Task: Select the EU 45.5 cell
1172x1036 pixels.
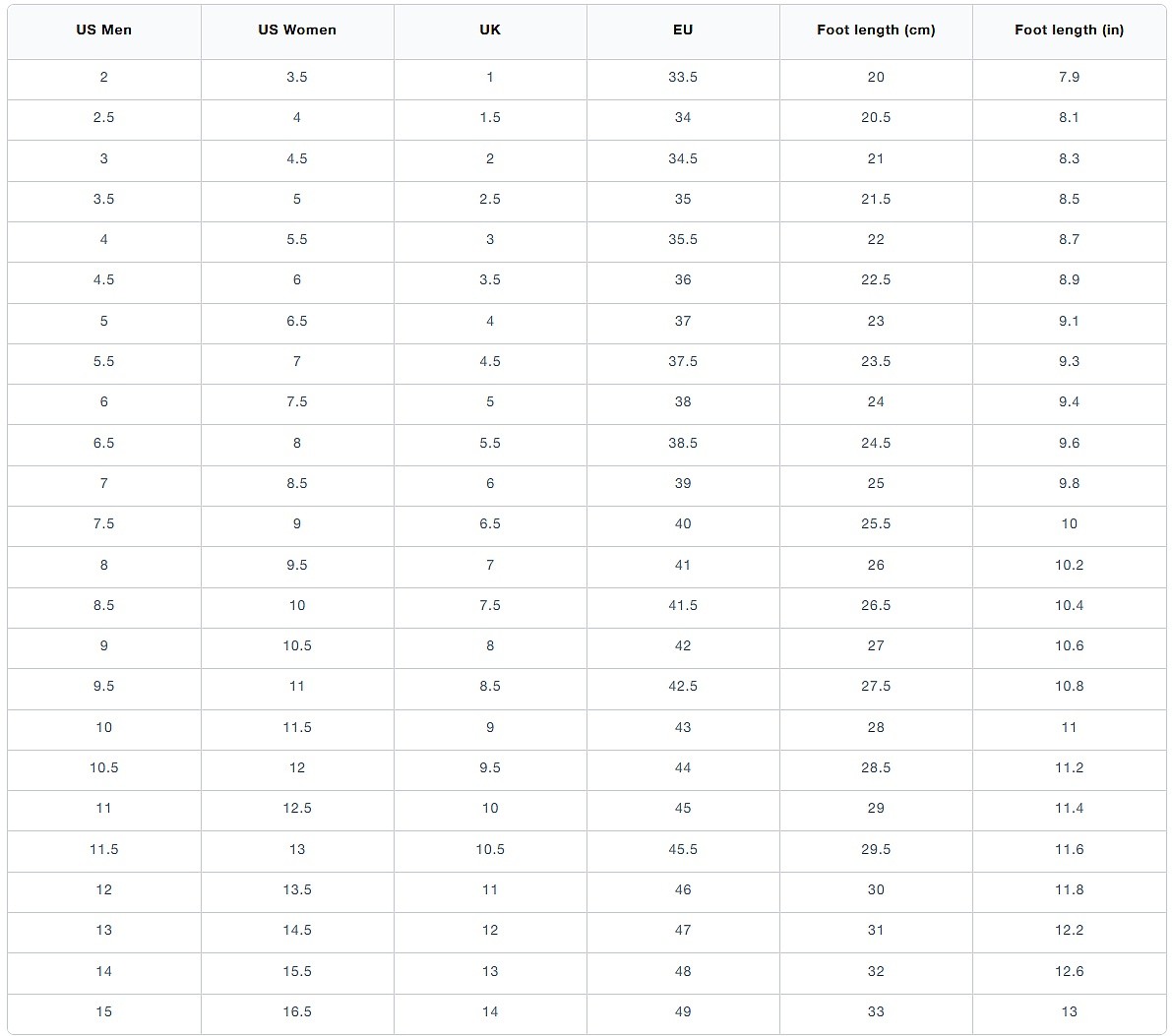Action: click(x=683, y=850)
